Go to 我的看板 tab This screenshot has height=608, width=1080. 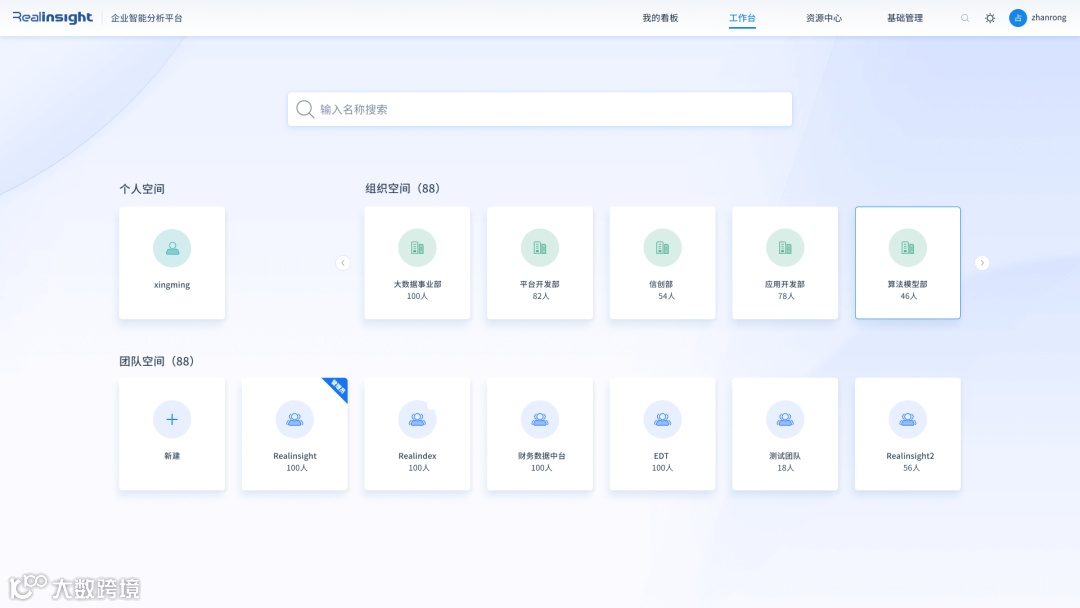tap(661, 18)
